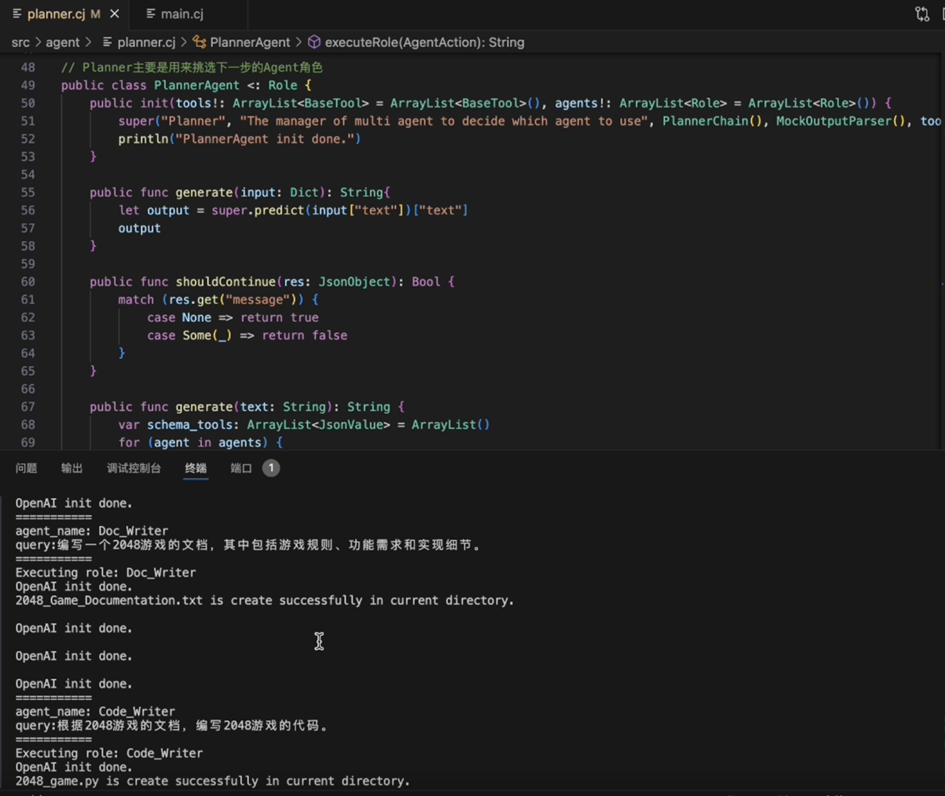
Task: Select the 终端 terminal tab
Action: coord(196,468)
